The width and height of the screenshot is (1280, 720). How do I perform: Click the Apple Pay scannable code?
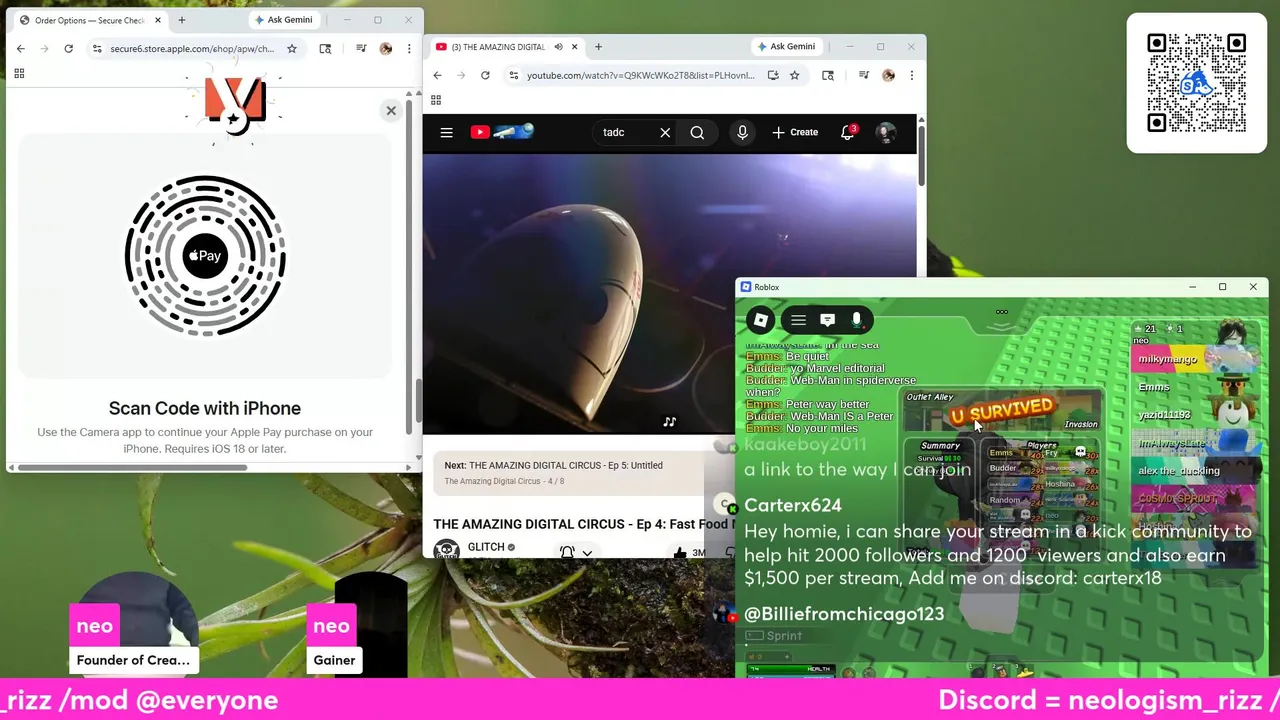tap(205, 256)
